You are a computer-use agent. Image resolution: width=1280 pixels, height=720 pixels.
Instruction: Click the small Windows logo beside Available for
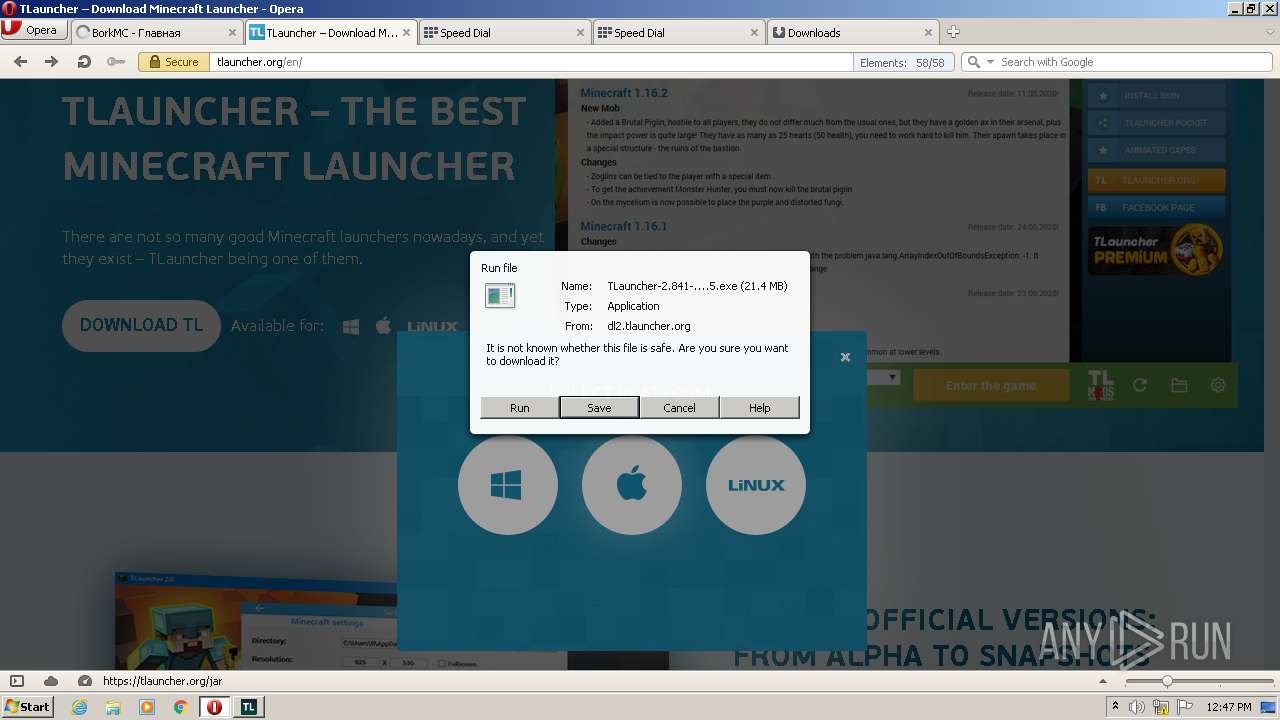tap(351, 326)
